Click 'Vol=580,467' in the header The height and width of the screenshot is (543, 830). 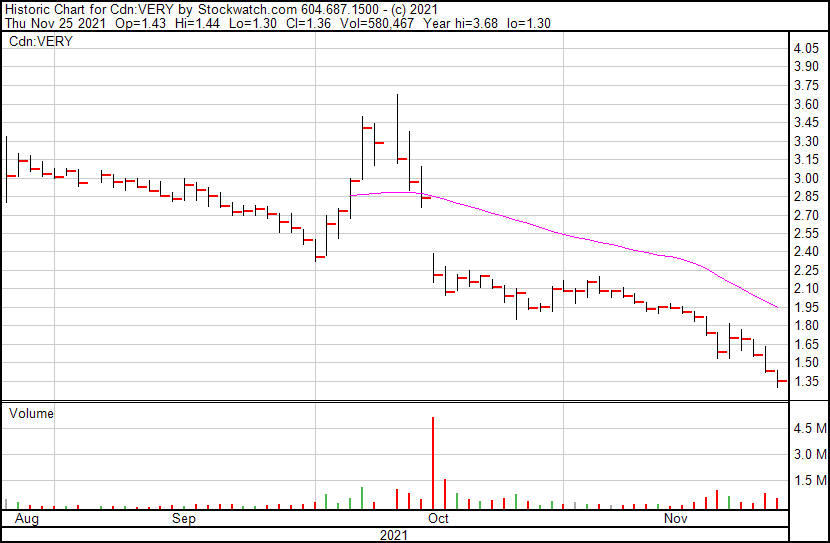[377, 23]
